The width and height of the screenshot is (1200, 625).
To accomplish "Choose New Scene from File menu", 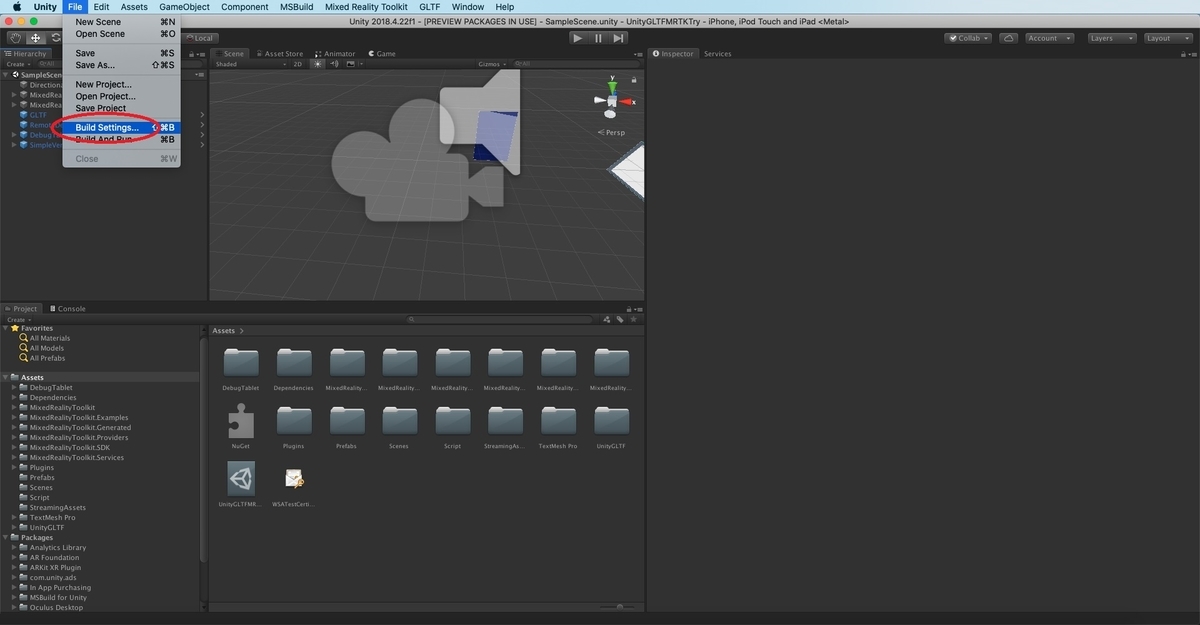I will point(121,22).
